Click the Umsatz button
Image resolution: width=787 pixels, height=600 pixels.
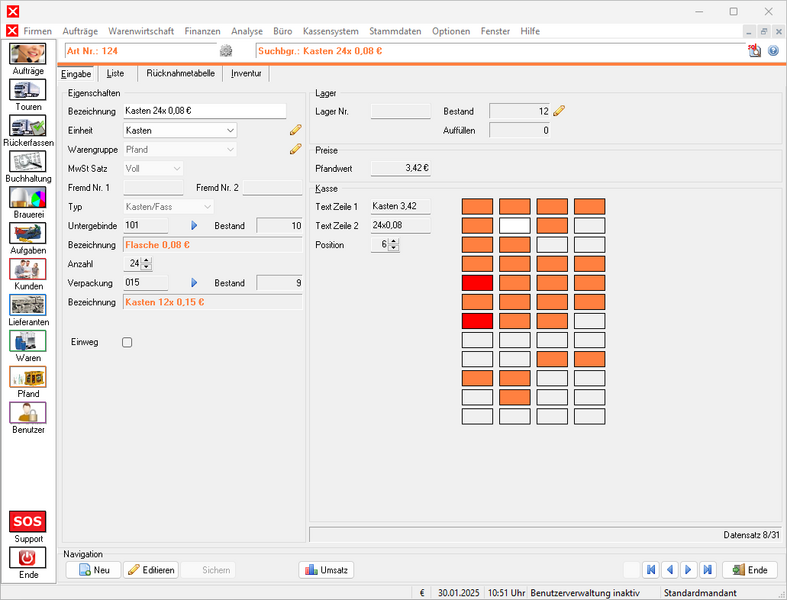pyautogui.click(x=326, y=570)
